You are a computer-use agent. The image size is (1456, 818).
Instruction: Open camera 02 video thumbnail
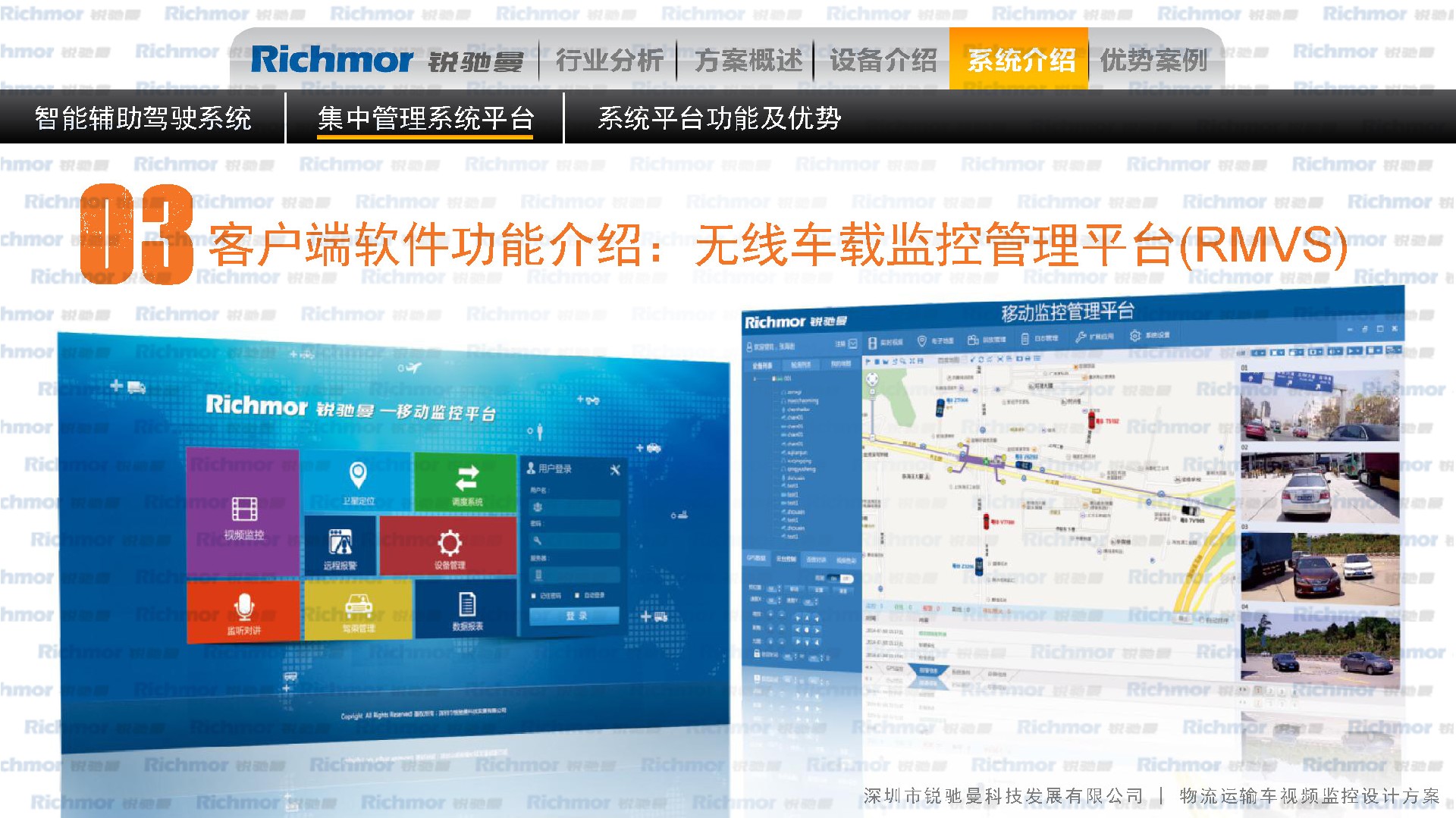pos(1319,486)
